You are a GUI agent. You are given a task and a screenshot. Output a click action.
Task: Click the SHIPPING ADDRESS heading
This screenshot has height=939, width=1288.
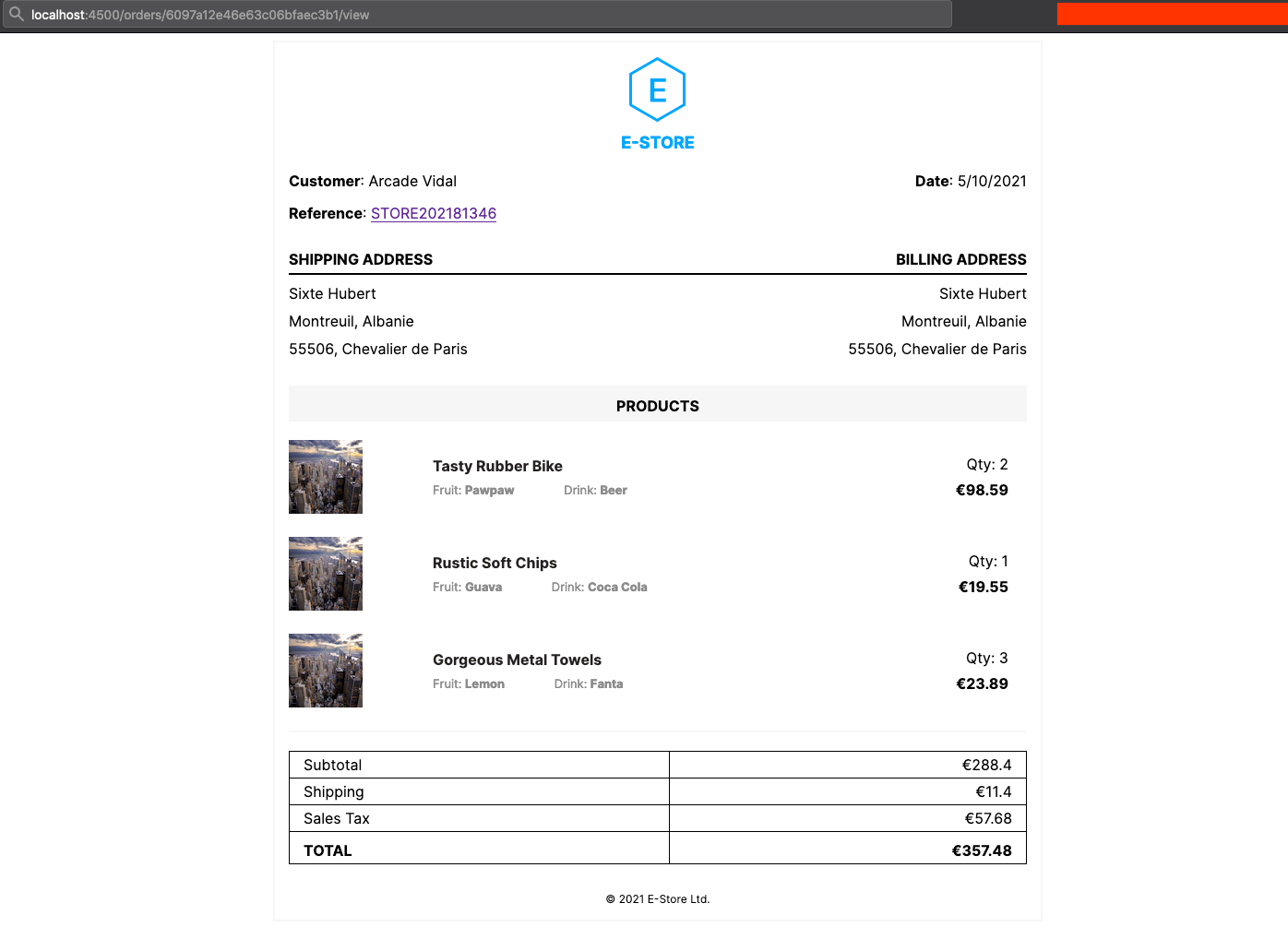tap(361, 259)
